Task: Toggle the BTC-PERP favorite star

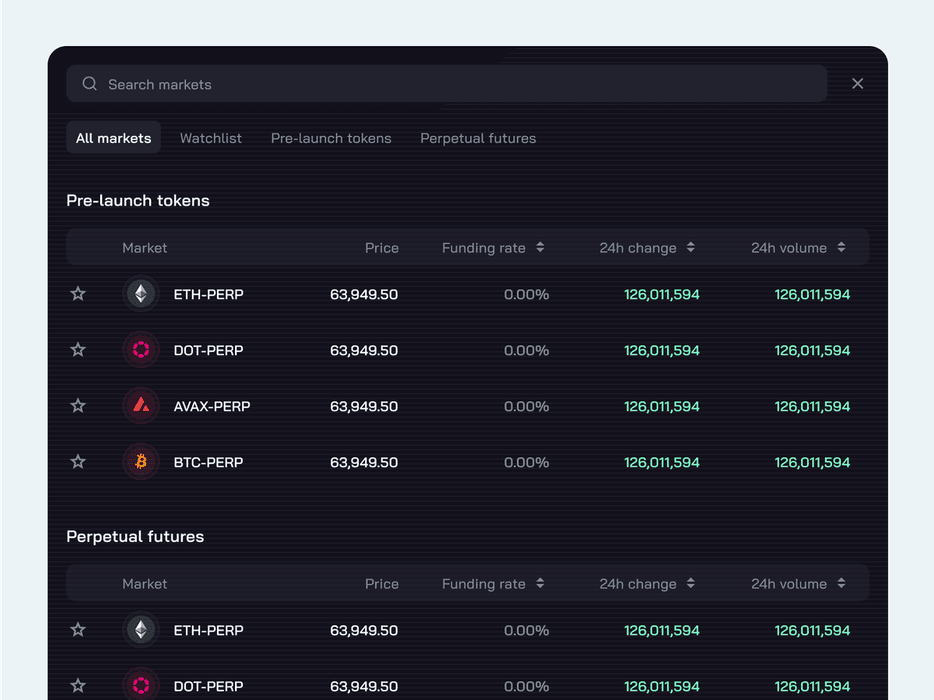Action: pyautogui.click(x=78, y=462)
